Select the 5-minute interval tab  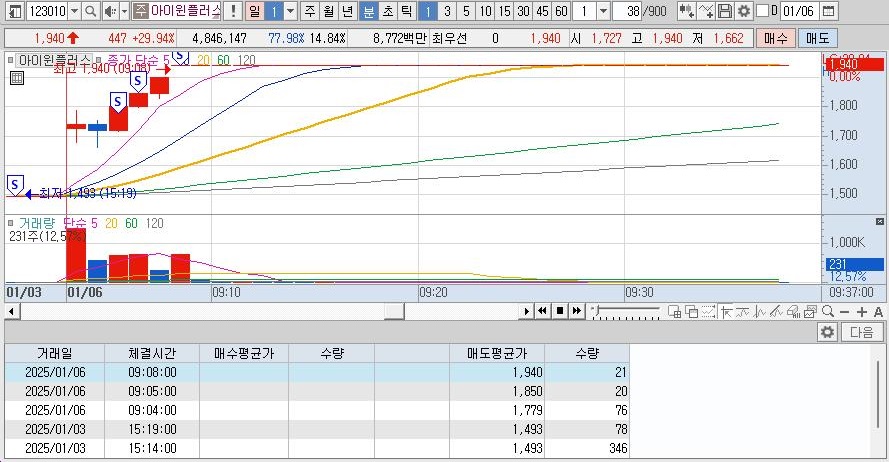pos(466,11)
